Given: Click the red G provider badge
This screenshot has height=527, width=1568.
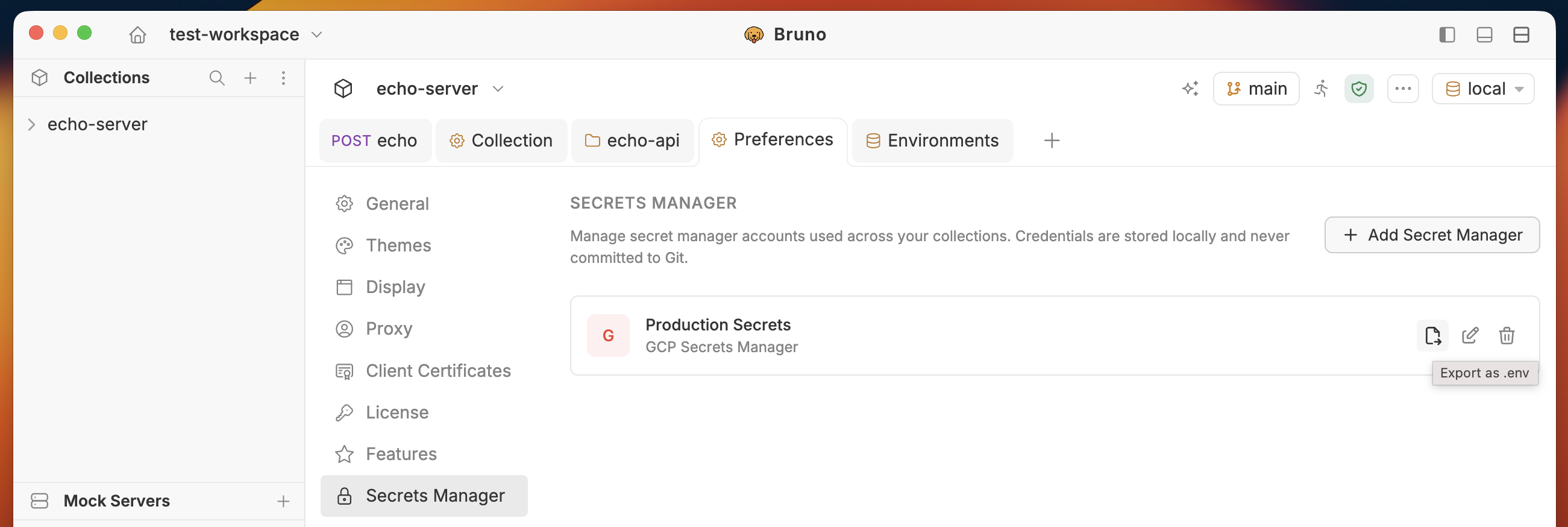Looking at the screenshot, I should click(x=608, y=336).
